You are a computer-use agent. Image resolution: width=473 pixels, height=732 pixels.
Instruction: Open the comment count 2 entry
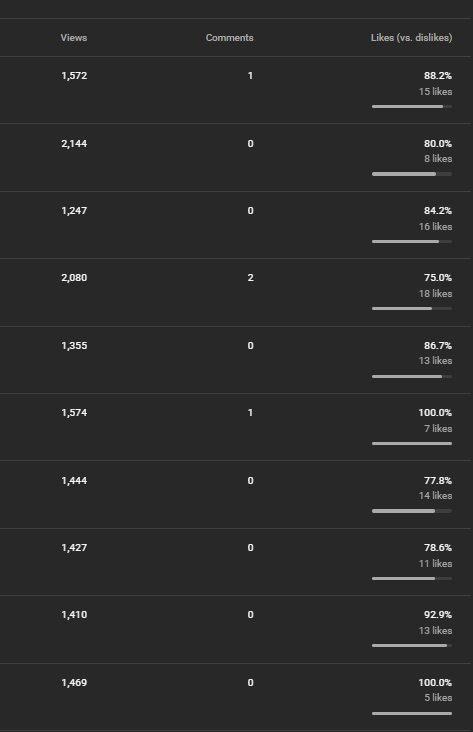[x=251, y=278]
